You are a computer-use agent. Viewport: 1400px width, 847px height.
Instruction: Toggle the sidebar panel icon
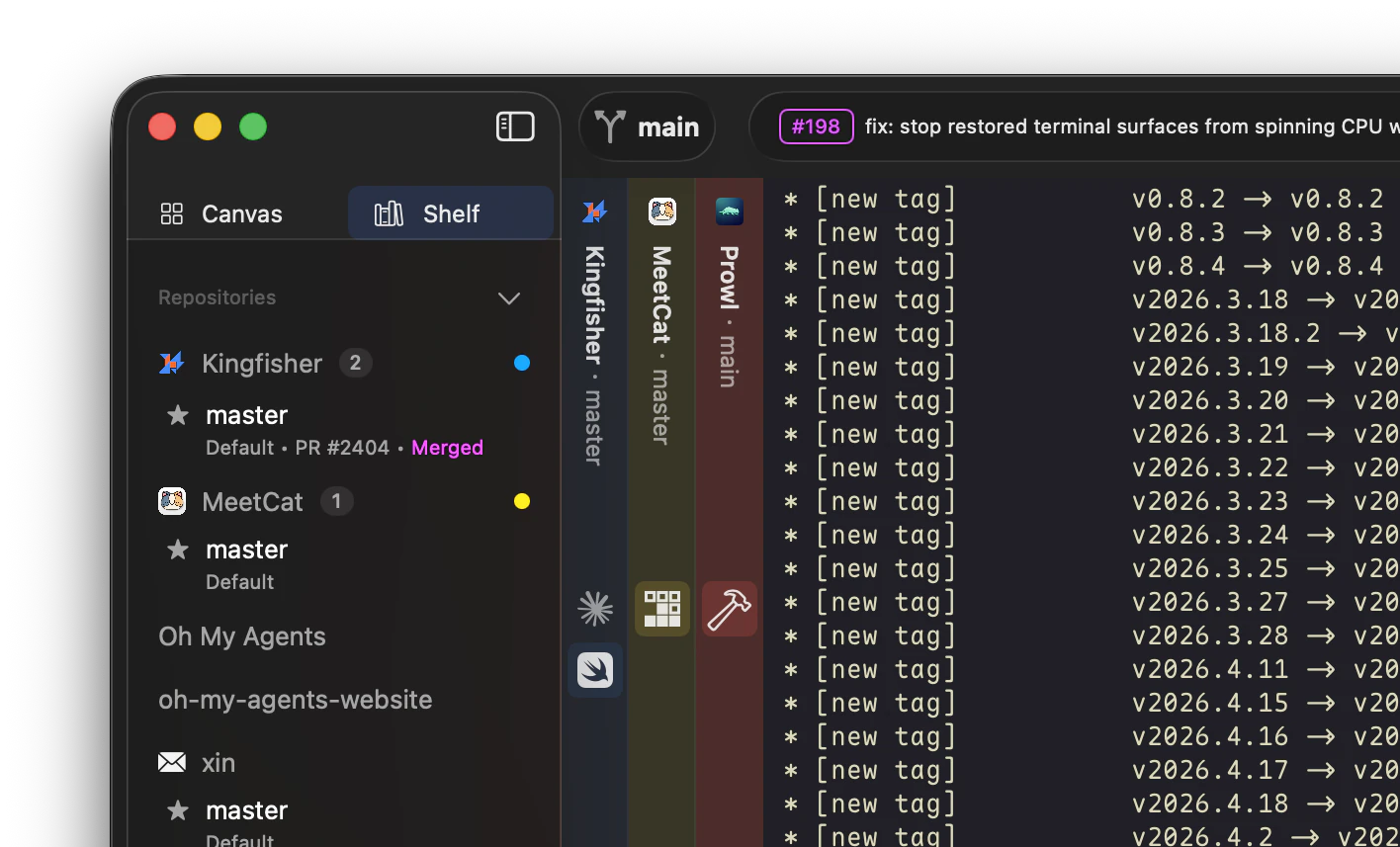tap(515, 127)
